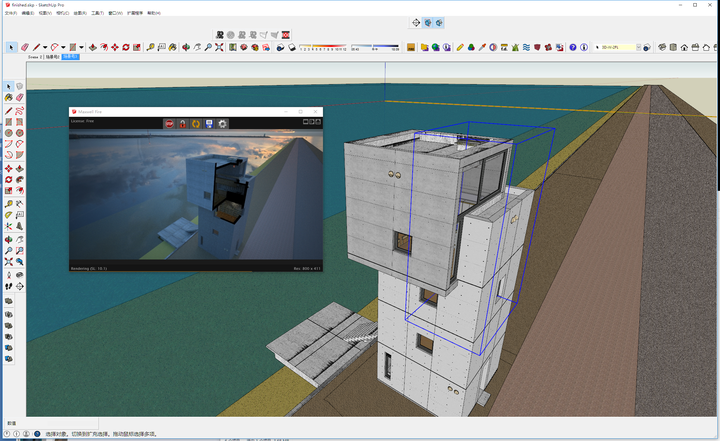Click the Stop render button in Maxwell Fire
The width and height of the screenshot is (720, 441).
coord(170,124)
